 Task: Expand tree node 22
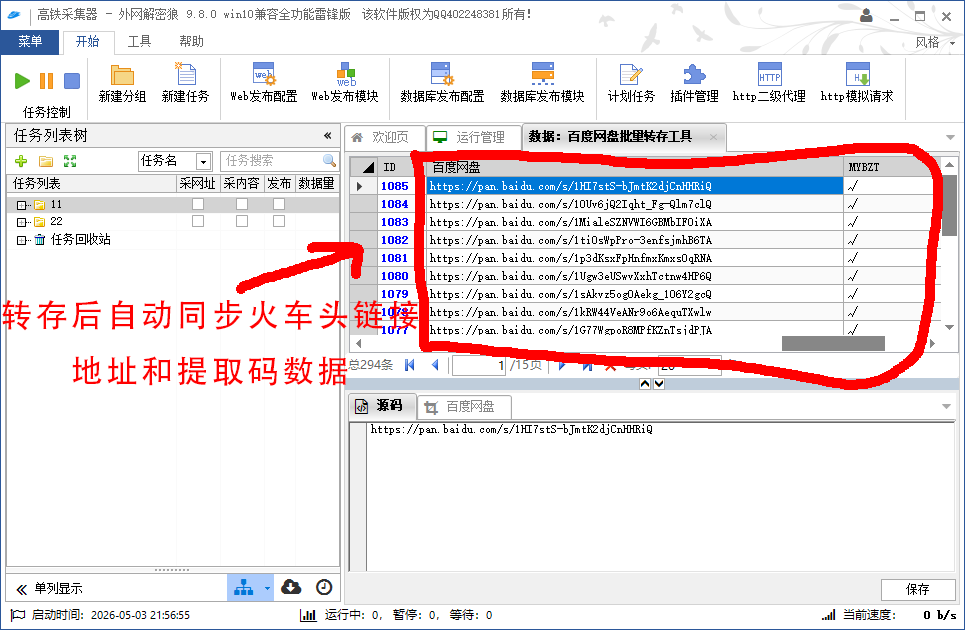click(22, 222)
